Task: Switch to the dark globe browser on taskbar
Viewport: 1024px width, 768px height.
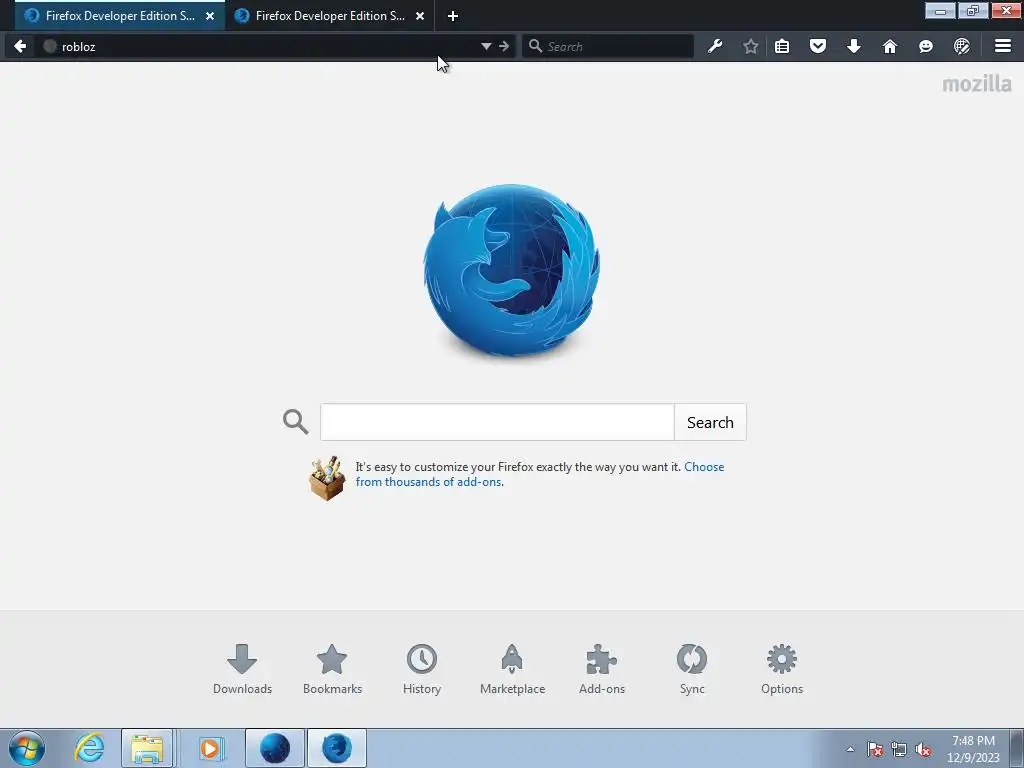Action: point(274,748)
